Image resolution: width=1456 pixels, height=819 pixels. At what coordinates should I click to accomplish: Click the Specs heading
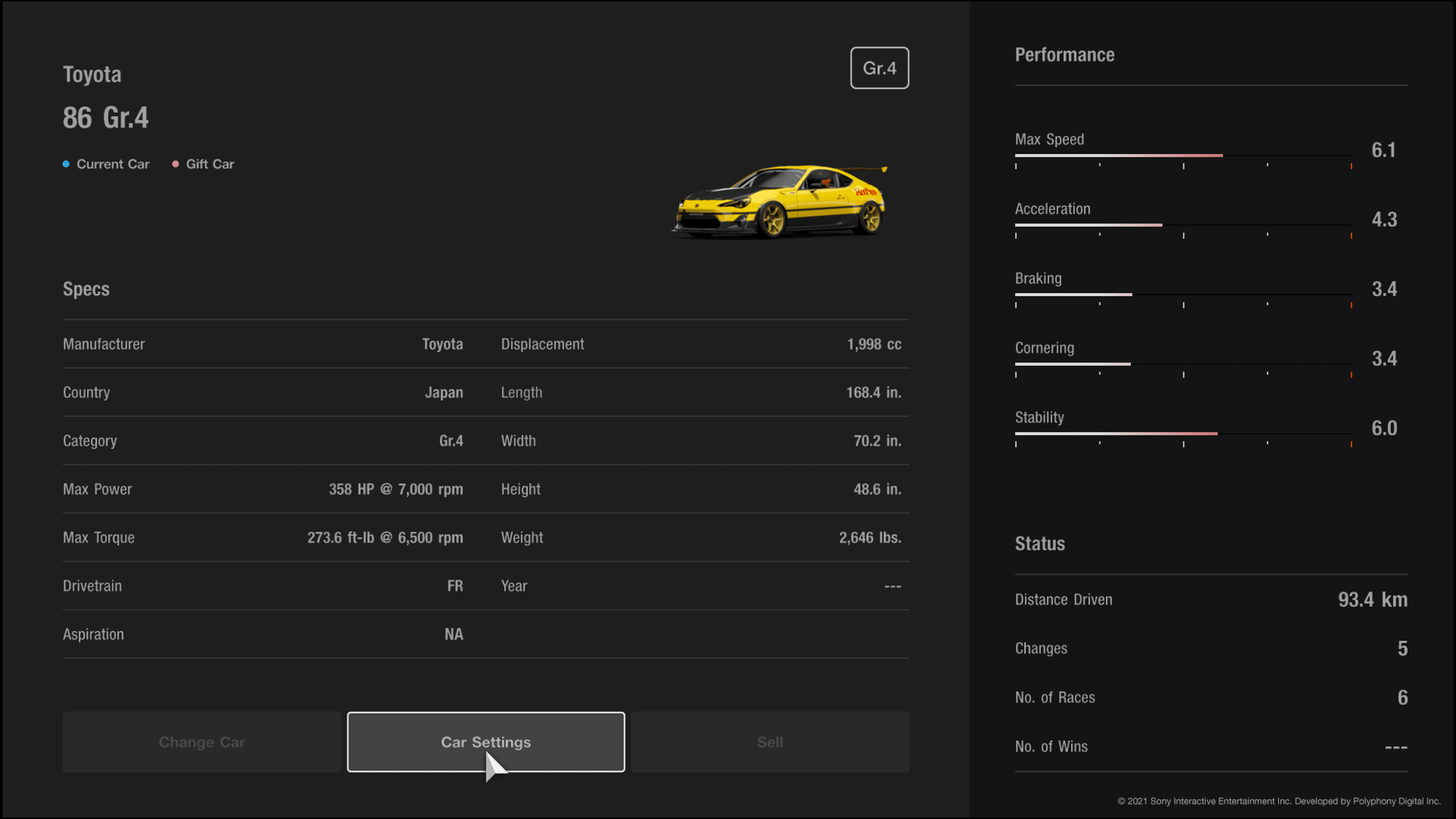point(86,289)
